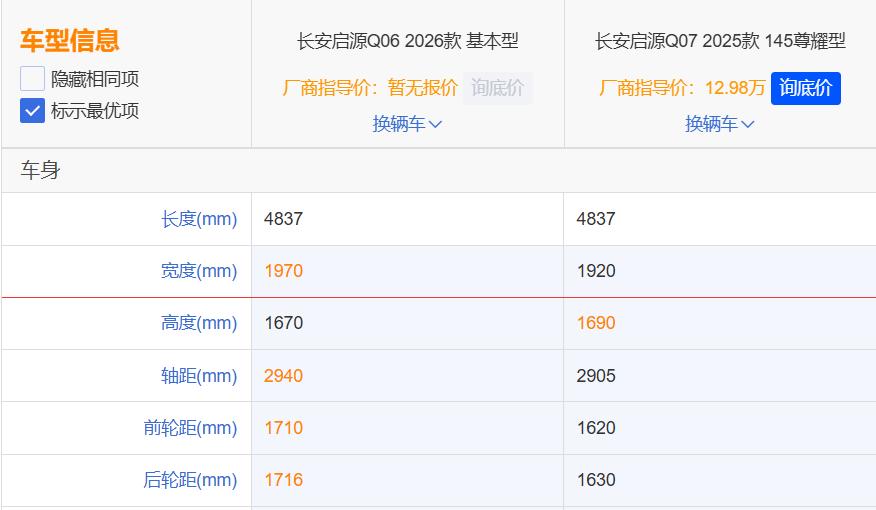
Task: Click greyed 询底价 button for Q06
Action: (497, 88)
